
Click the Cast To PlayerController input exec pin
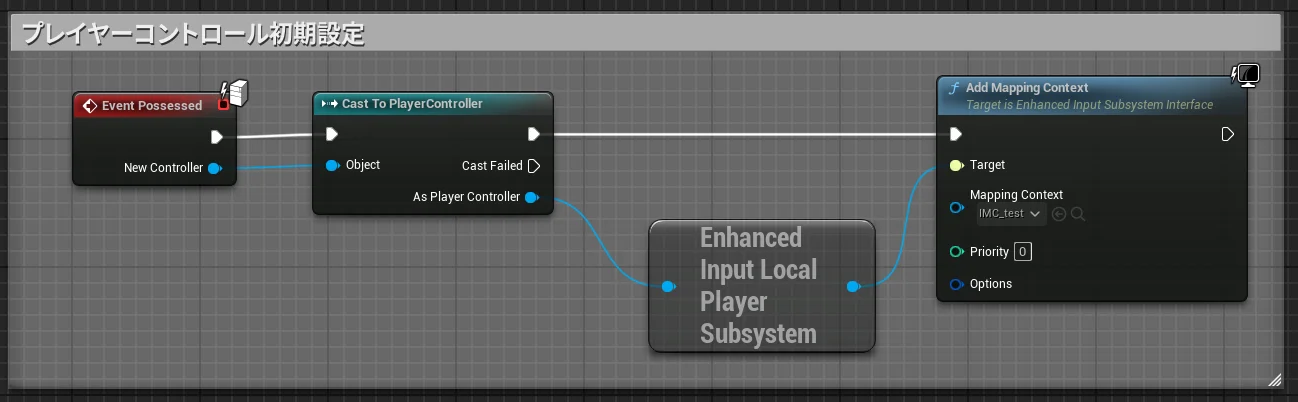(x=332, y=134)
